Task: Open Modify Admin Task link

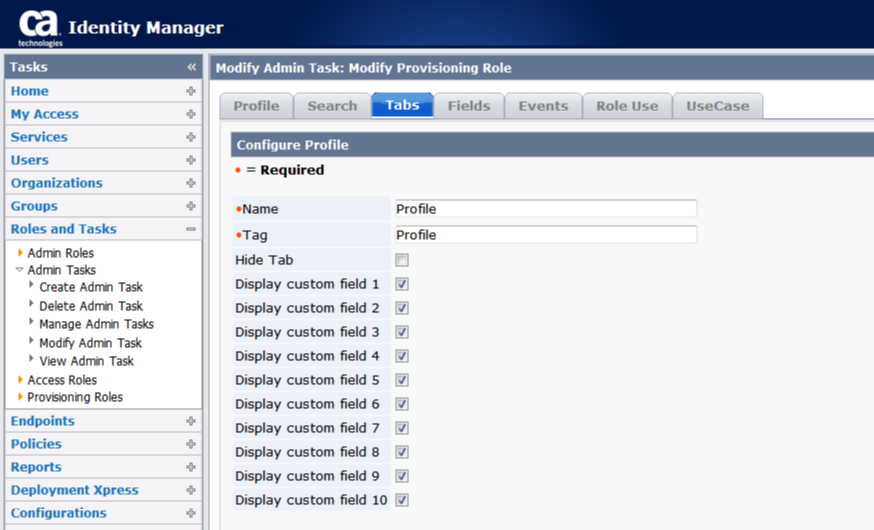Action: tap(90, 343)
